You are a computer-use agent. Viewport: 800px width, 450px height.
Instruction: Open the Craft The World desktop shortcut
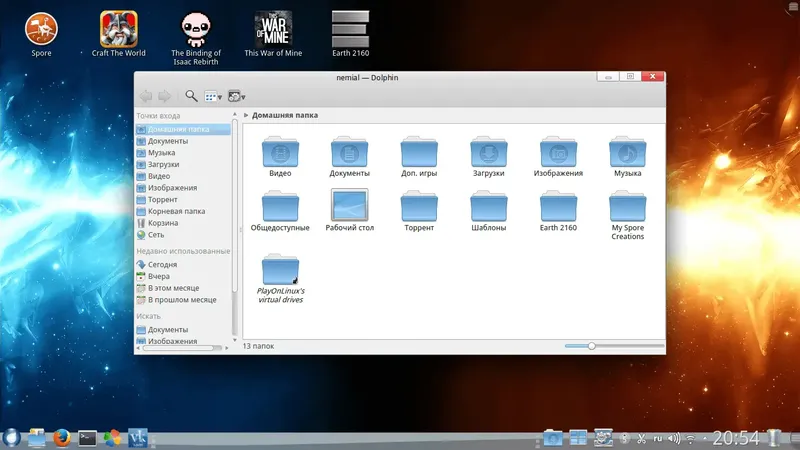pyautogui.click(x=119, y=28)
